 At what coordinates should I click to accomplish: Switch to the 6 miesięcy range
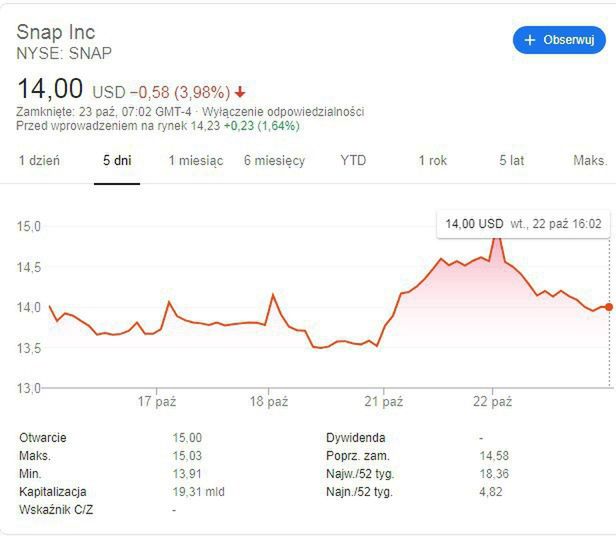[274, 161]
